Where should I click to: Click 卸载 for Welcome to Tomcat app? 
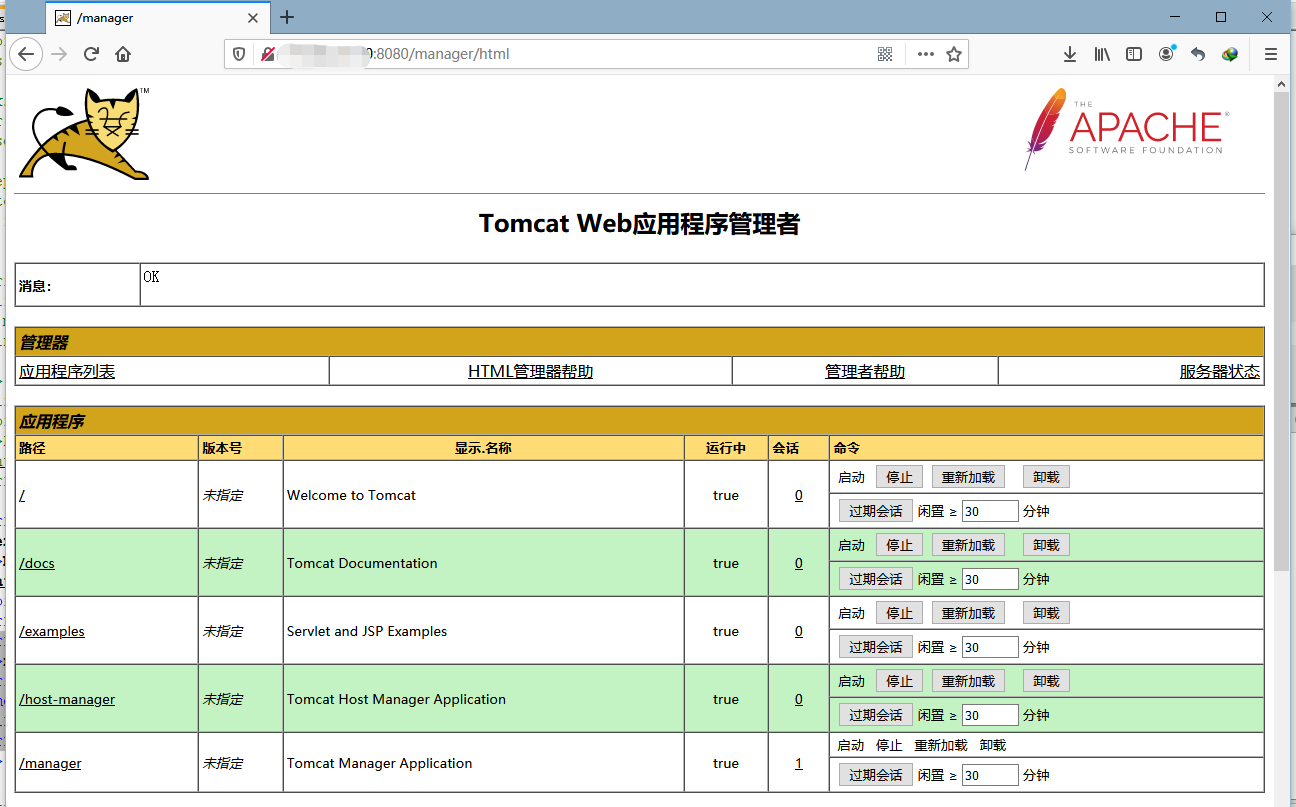pyautogui.click(x=1046, y=477)
